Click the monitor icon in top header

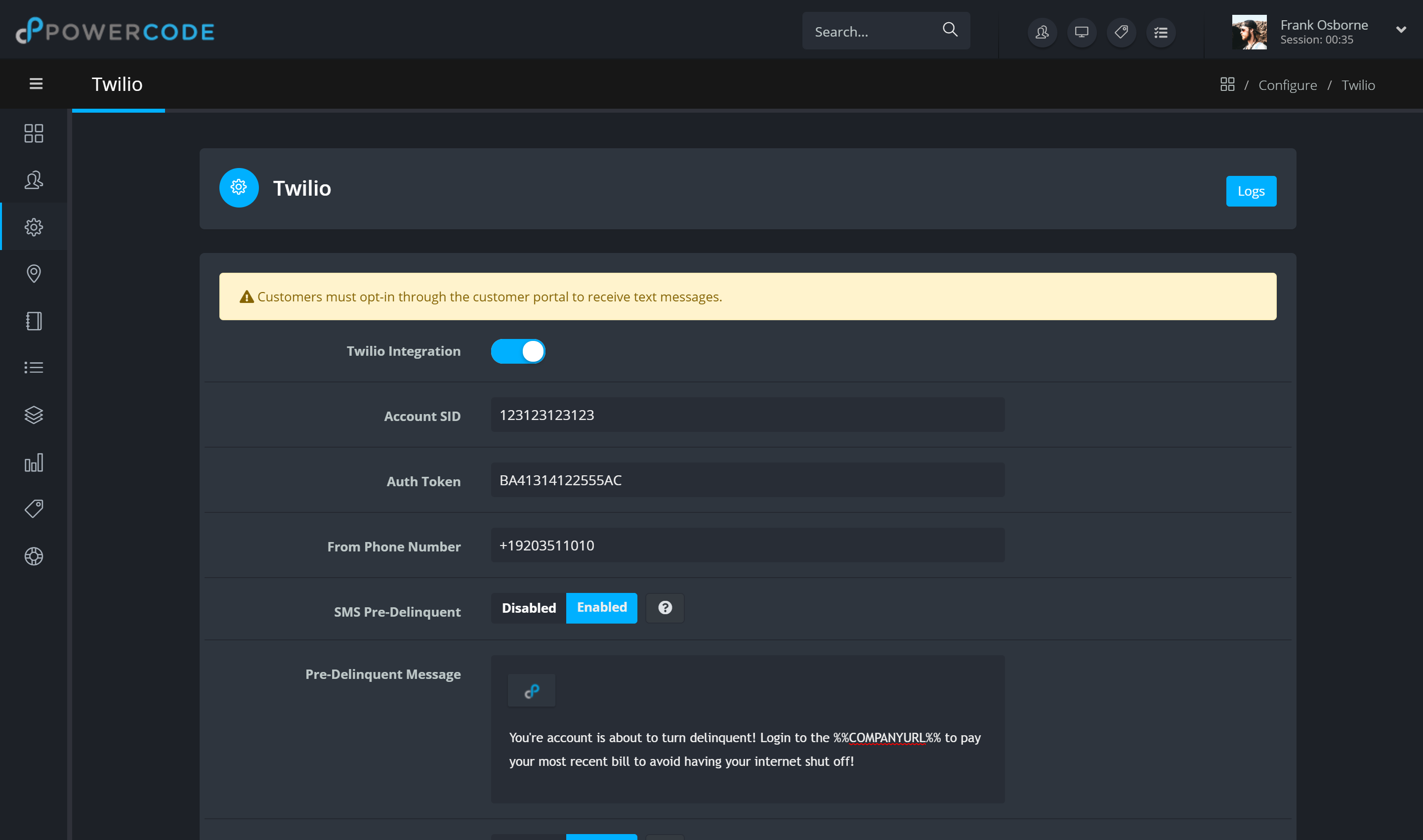1082,32
